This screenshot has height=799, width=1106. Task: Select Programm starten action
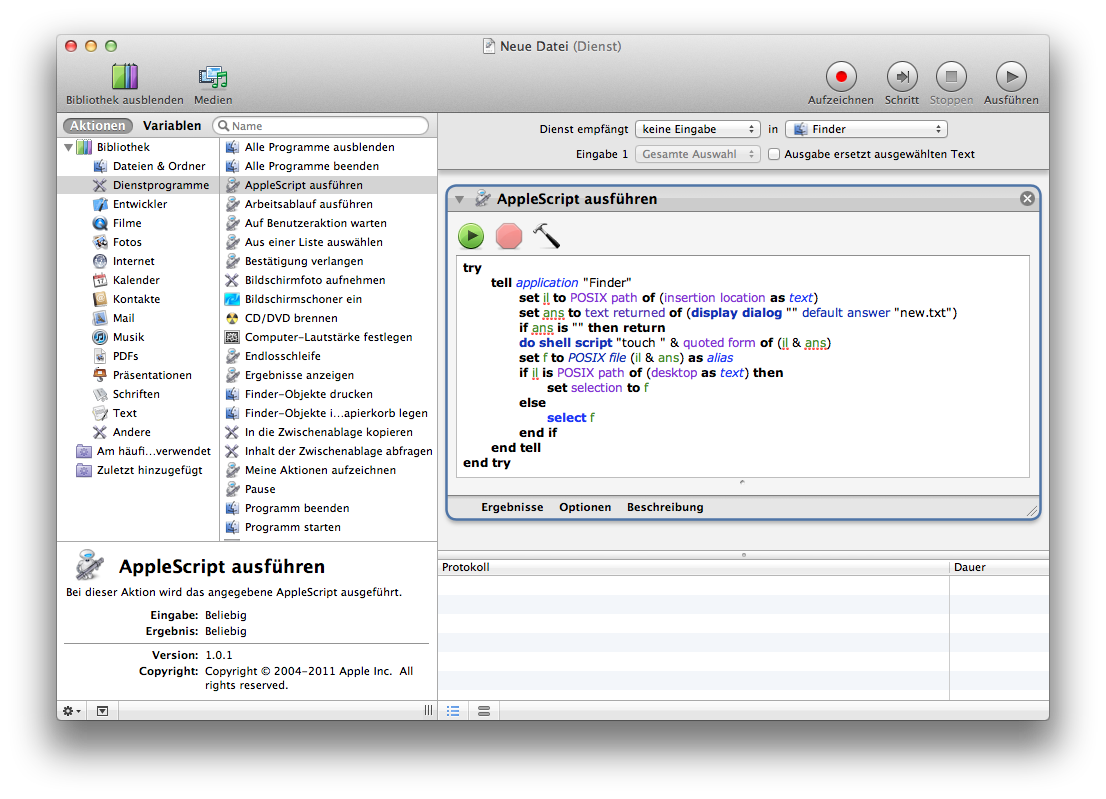pyautogui.click(x=329, y=528)
